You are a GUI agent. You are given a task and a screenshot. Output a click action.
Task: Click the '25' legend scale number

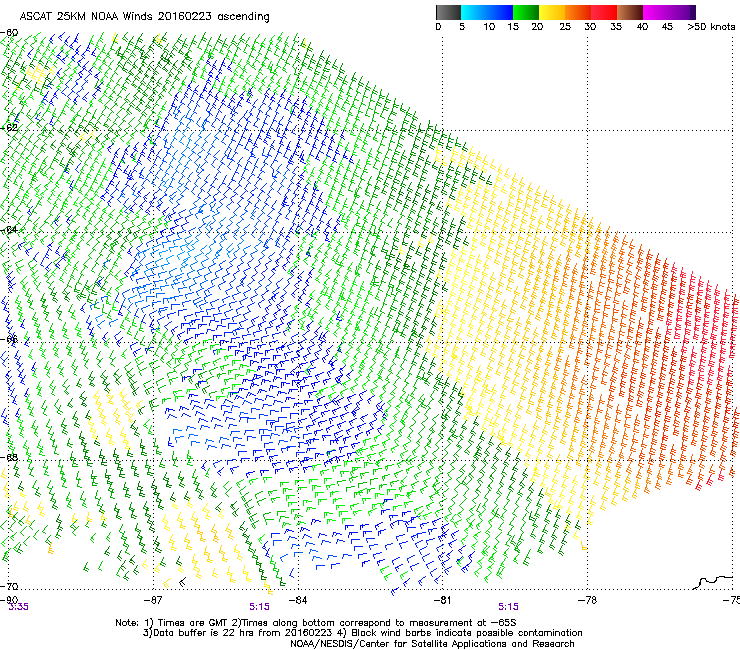(x=565, y=27)
